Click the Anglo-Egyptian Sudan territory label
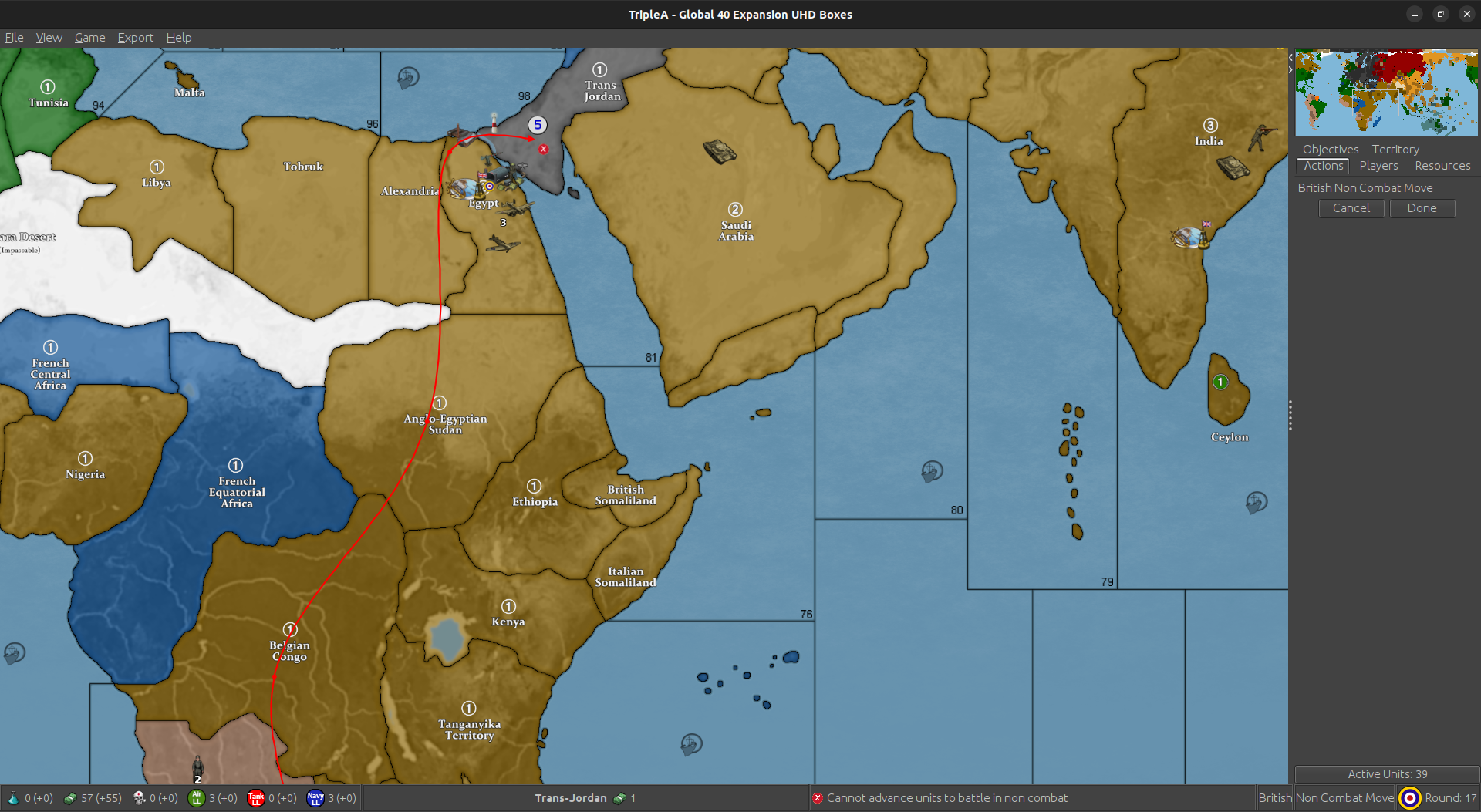 445,424
